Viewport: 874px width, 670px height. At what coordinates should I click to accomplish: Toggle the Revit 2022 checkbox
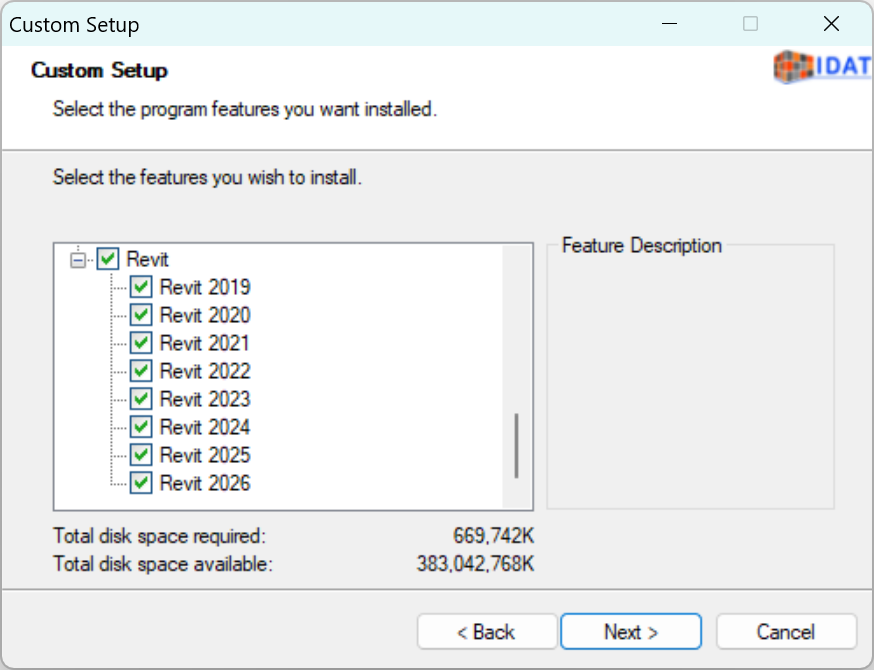[x=141, y=371]
